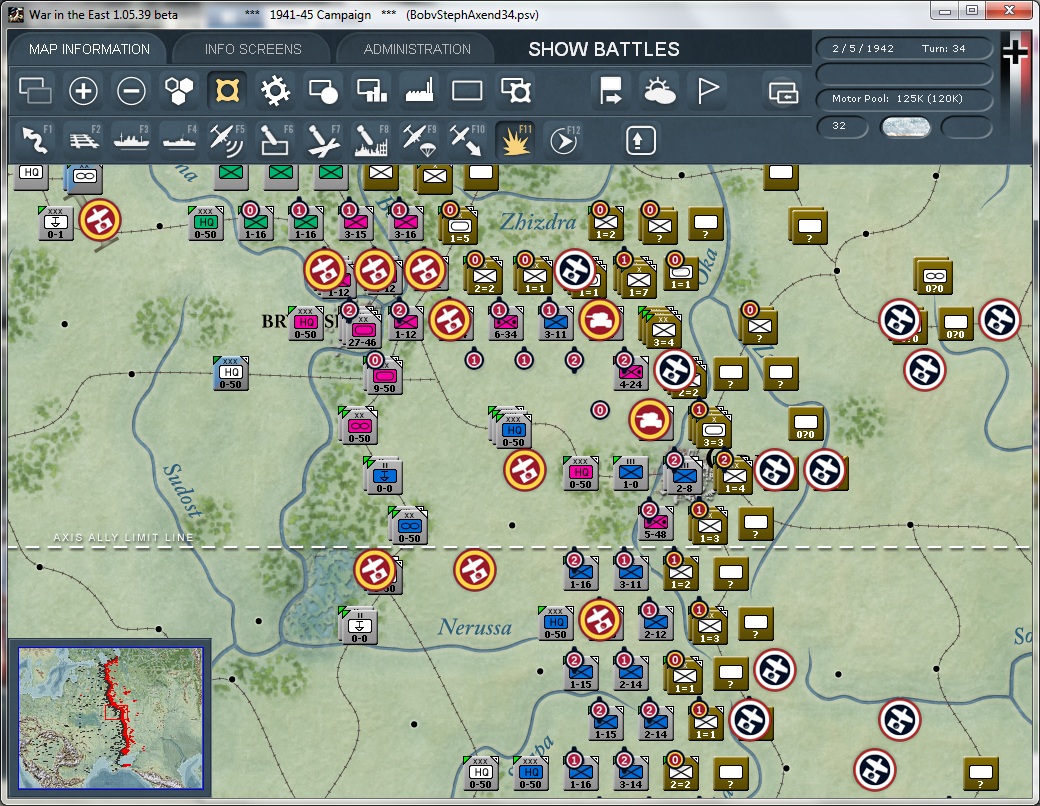
Task: Select F5 air recon mode
Action: [227, 140]
